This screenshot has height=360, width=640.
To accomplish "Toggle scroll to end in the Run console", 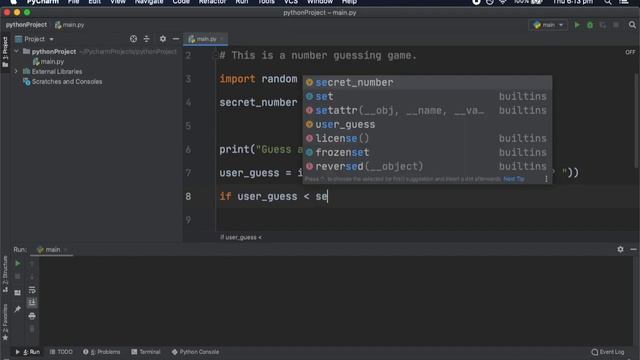I will 32,302.
